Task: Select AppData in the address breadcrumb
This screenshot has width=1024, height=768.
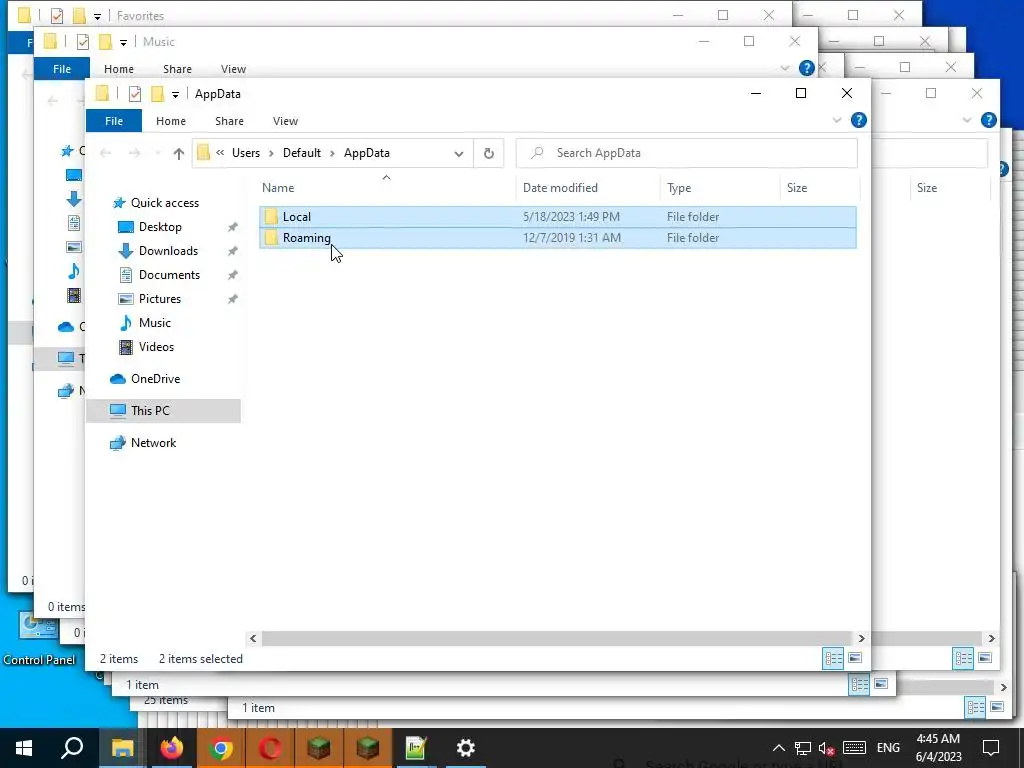Action: point(367,153)
